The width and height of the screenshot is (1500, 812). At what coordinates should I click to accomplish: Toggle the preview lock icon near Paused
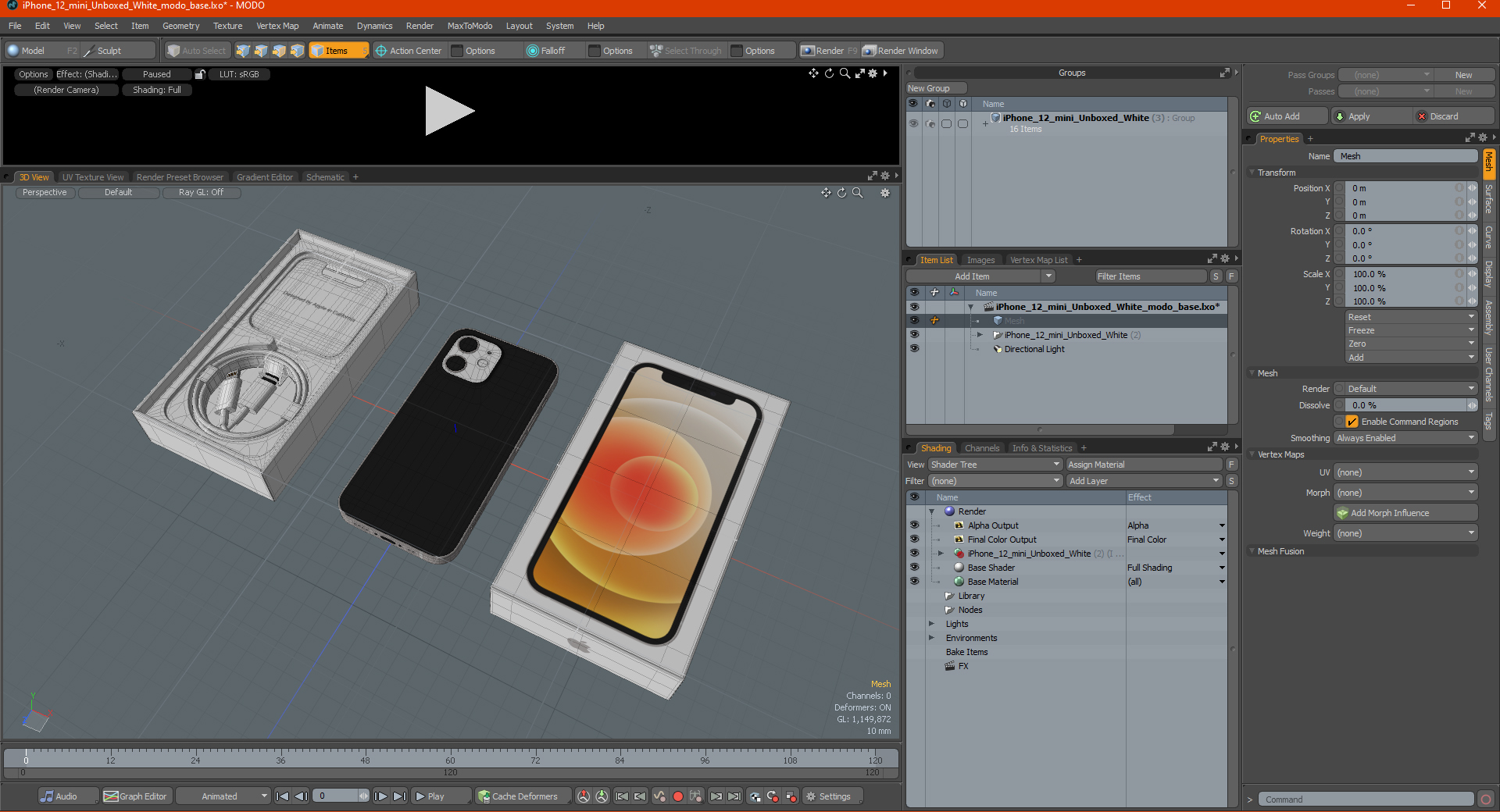[200, 74]
